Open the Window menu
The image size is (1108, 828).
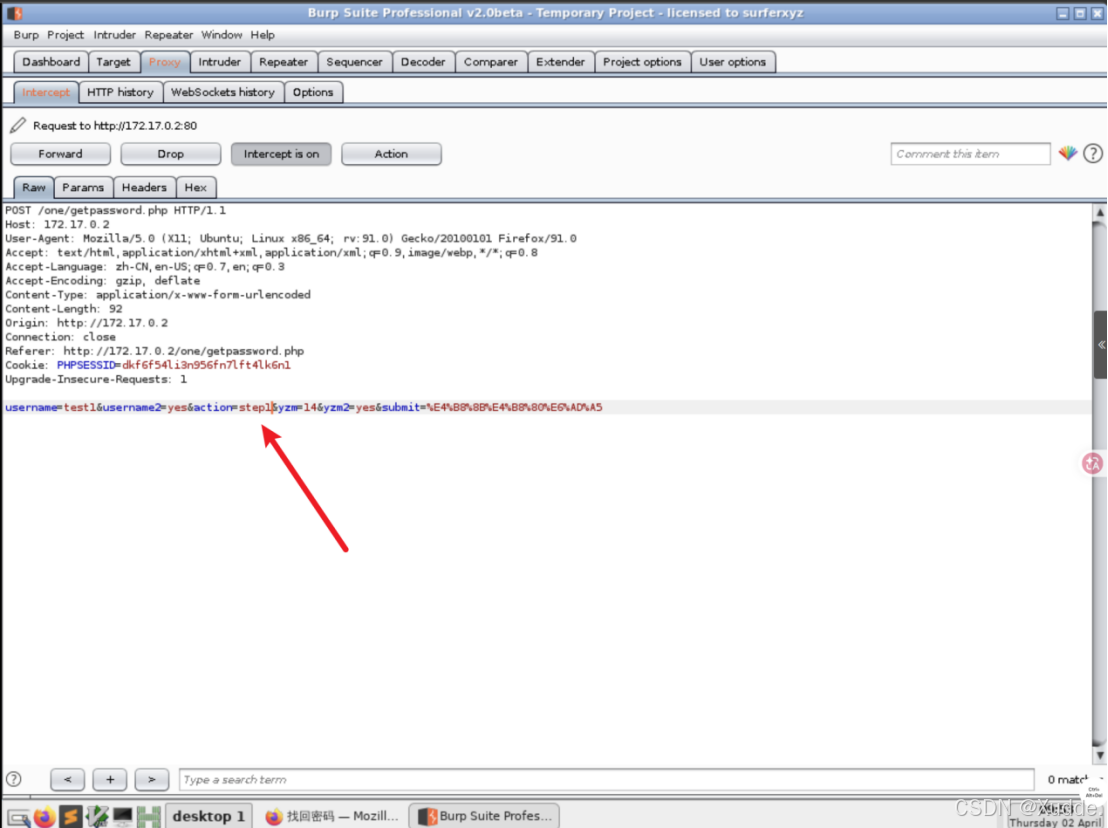pos(222,35)
